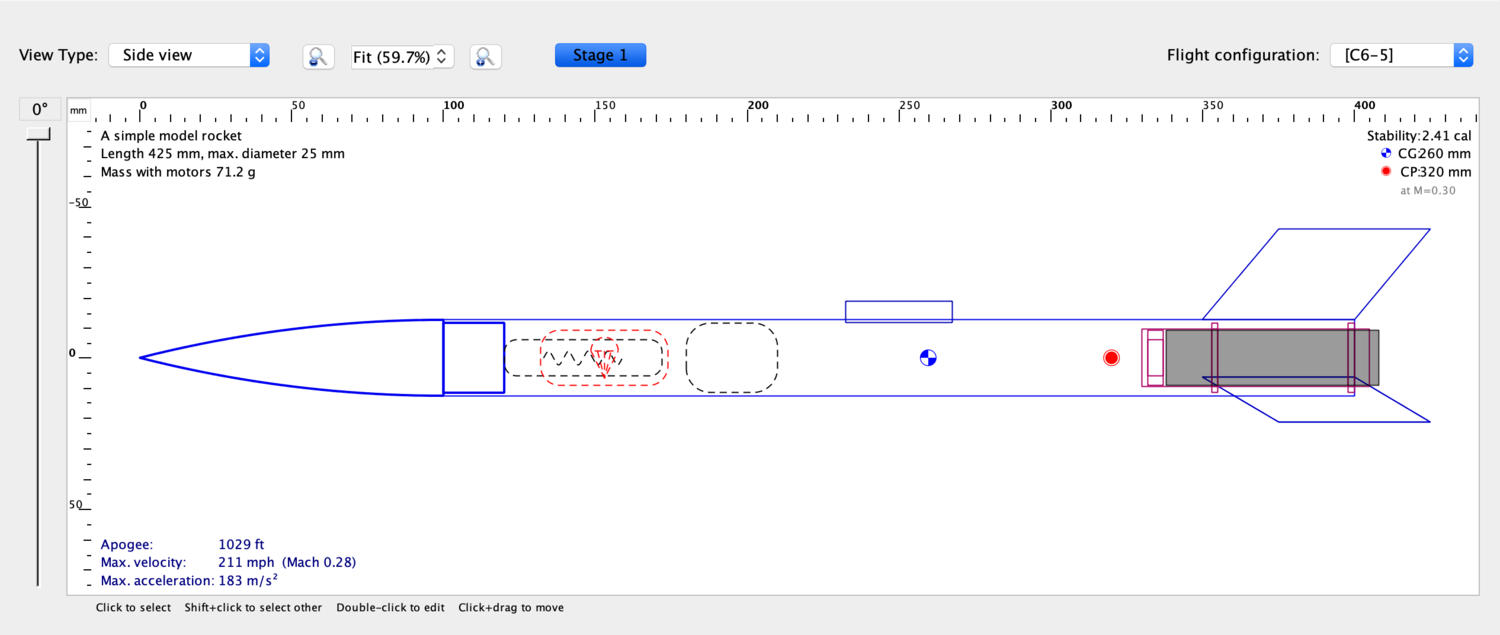Open the Side view type dropdown

[x=188, y=55]
